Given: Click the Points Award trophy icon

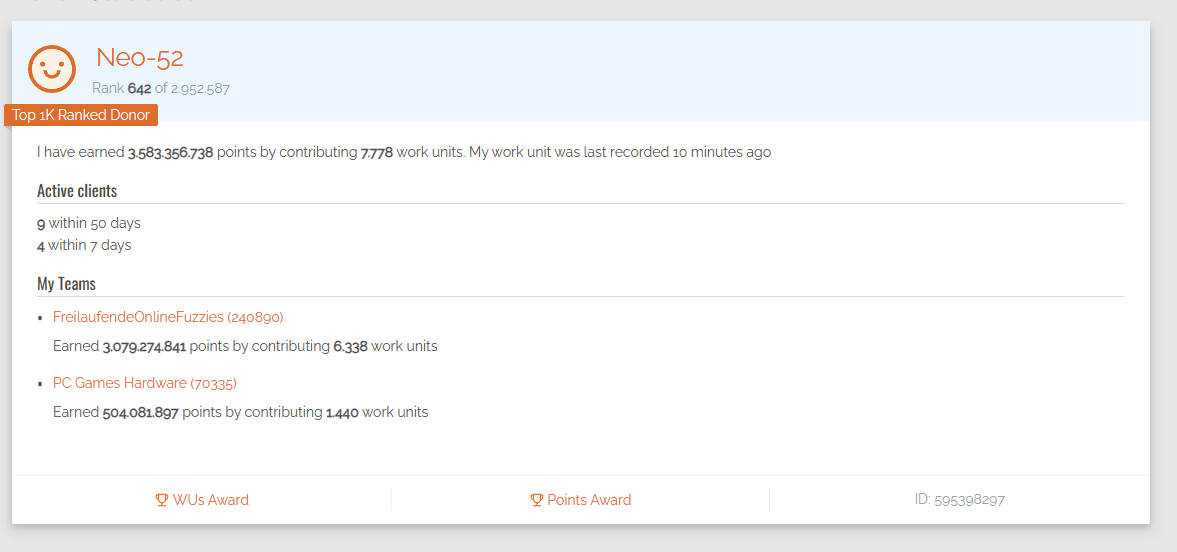Looking at the screenshot, I should point(536,500).
